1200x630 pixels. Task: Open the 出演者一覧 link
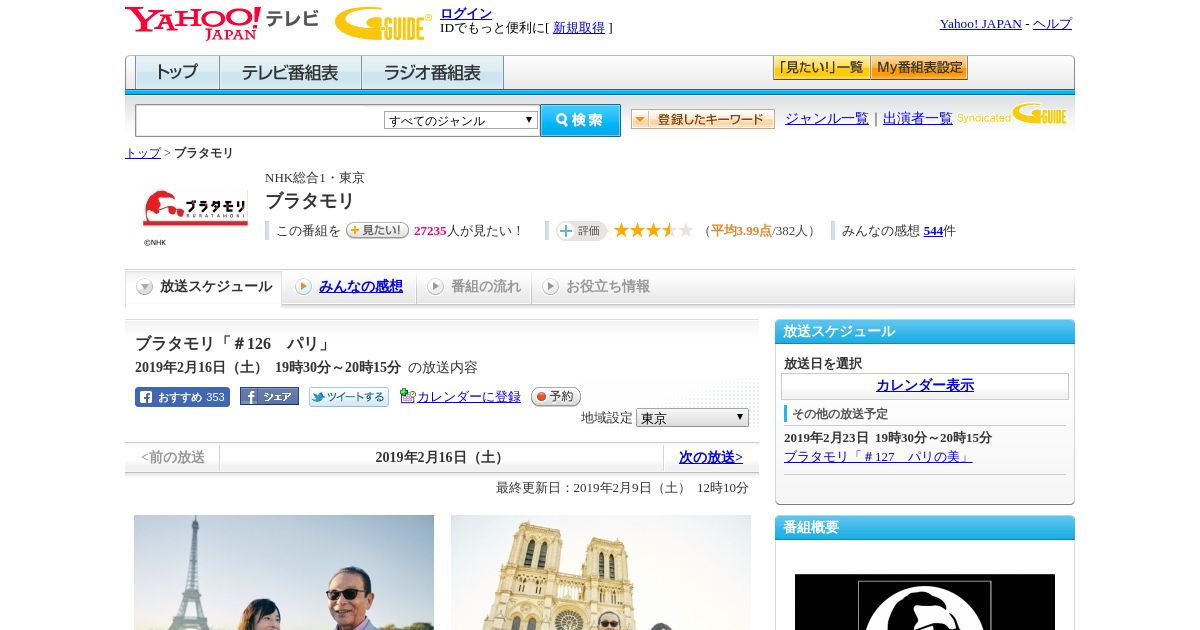click(x=918, y=119)
